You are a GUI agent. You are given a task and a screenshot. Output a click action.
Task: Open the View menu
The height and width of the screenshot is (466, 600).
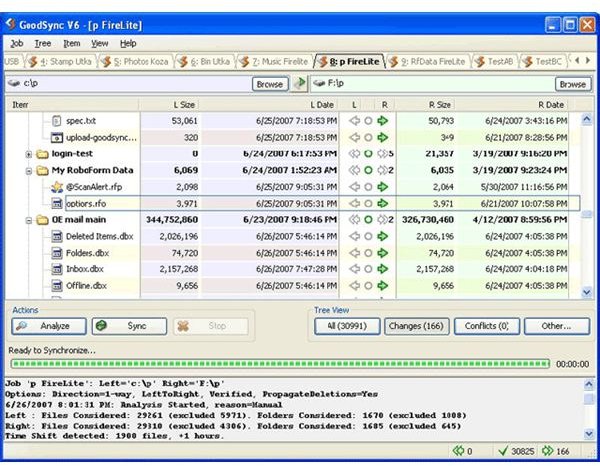pyautogui.click(x=99, y=44)
